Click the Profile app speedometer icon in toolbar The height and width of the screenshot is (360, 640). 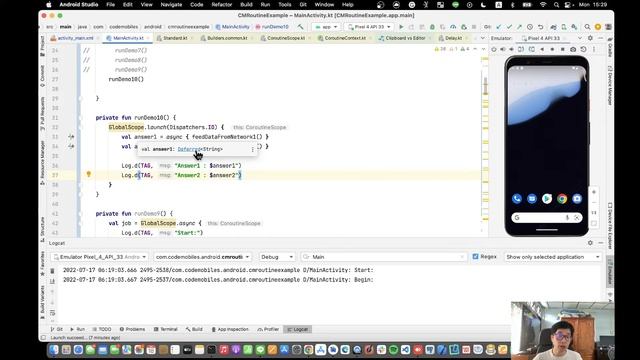pos(453,27)
